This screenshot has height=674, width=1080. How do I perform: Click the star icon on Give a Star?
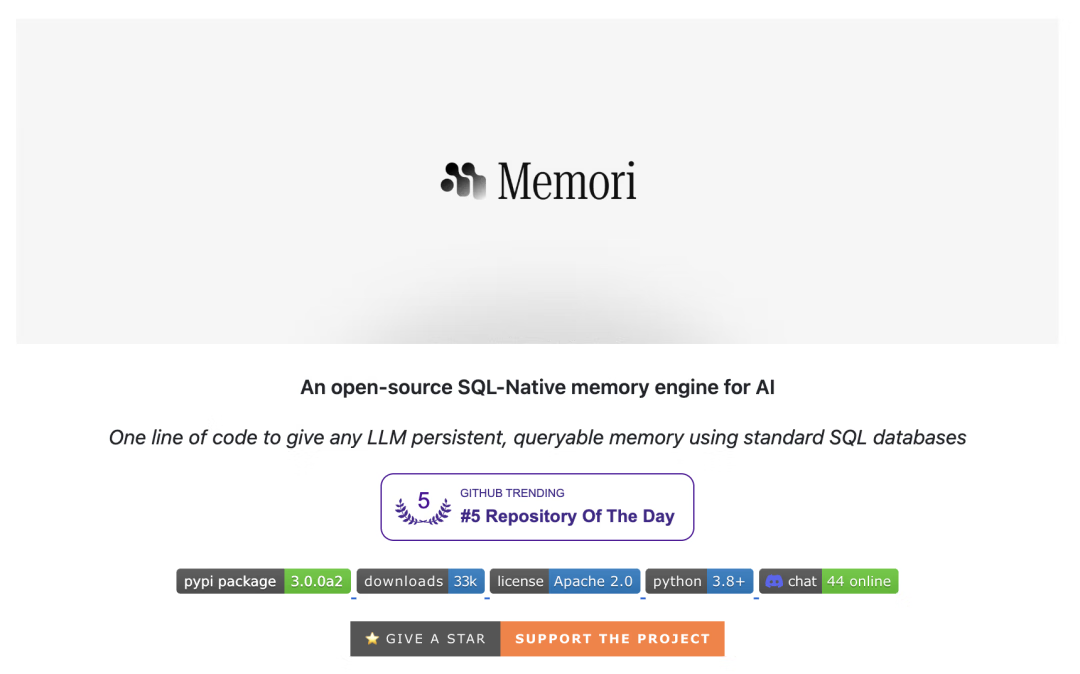[372, 638]
